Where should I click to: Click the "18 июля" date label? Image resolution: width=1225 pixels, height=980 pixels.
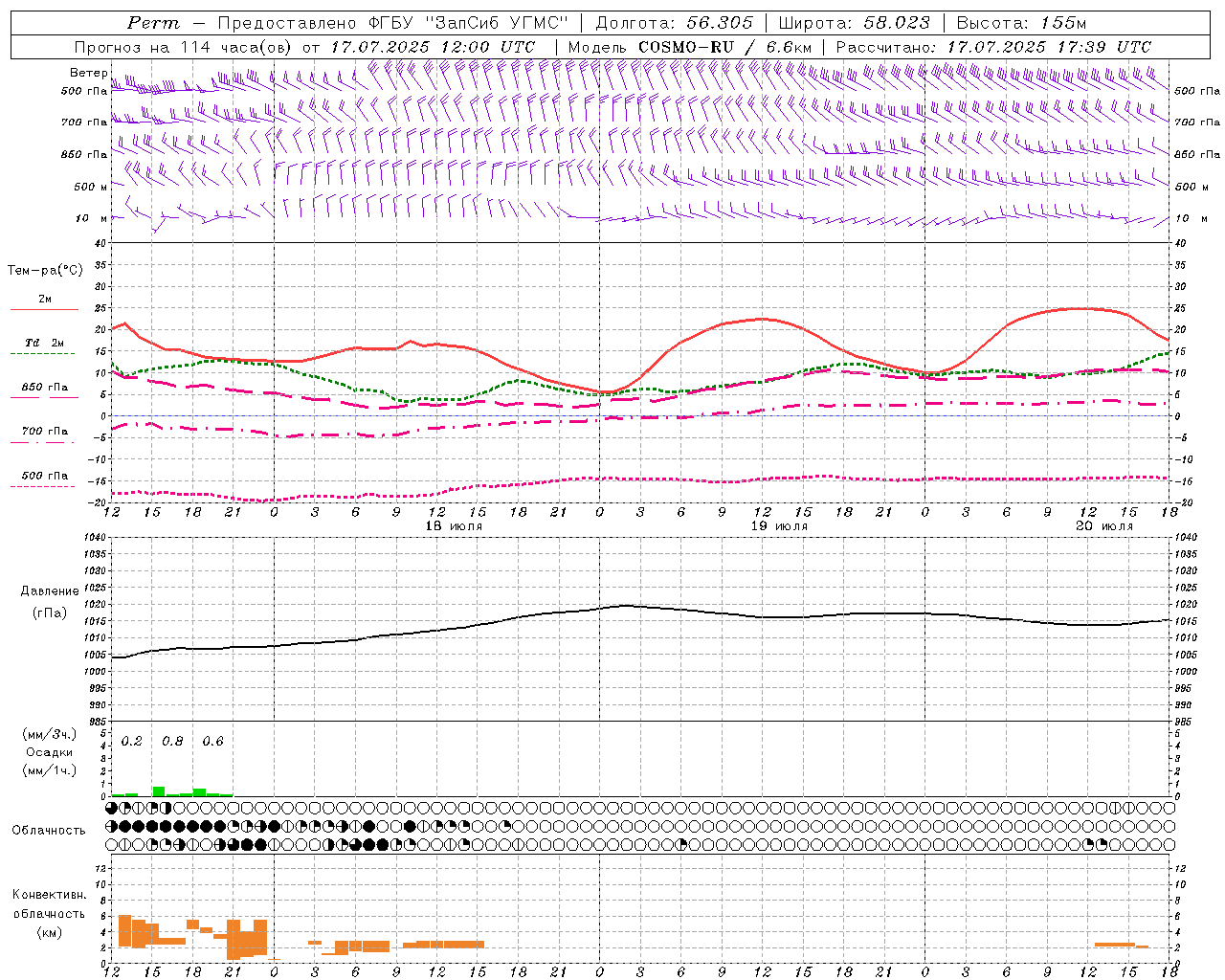point(454,526)
